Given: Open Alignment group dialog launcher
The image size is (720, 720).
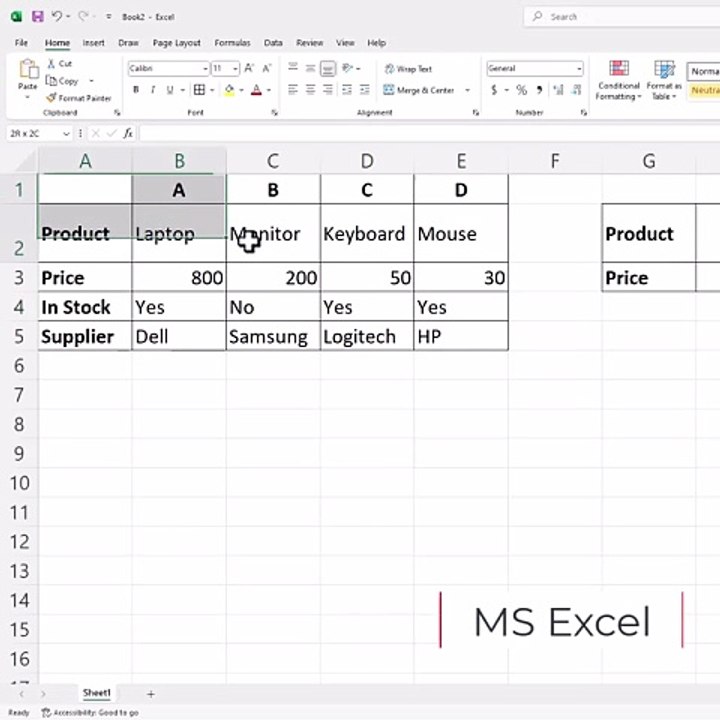Looking at the screenshot, I should coord(476,112).
